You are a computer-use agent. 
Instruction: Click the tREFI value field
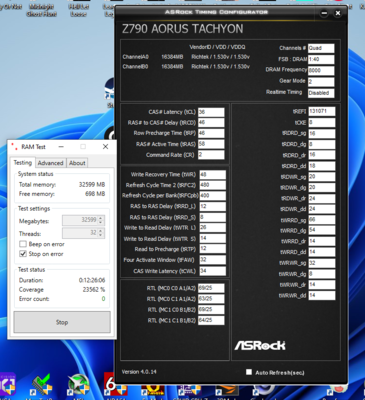tap(321, 111)
